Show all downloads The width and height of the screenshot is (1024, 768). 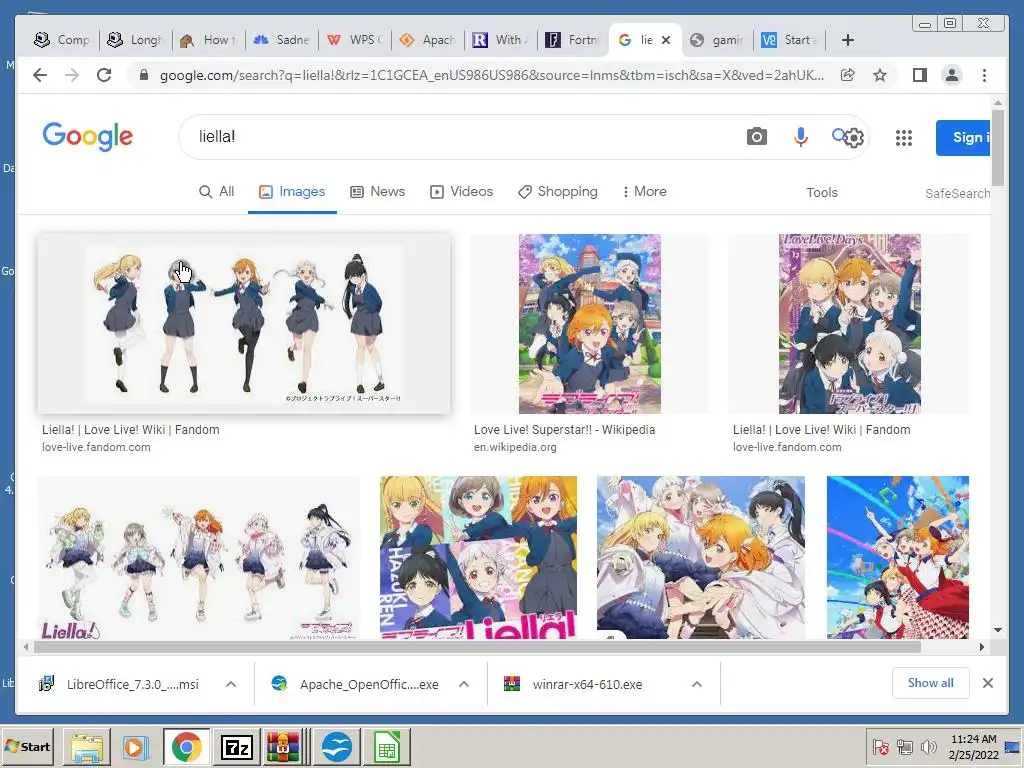click(x=931, y=682)
